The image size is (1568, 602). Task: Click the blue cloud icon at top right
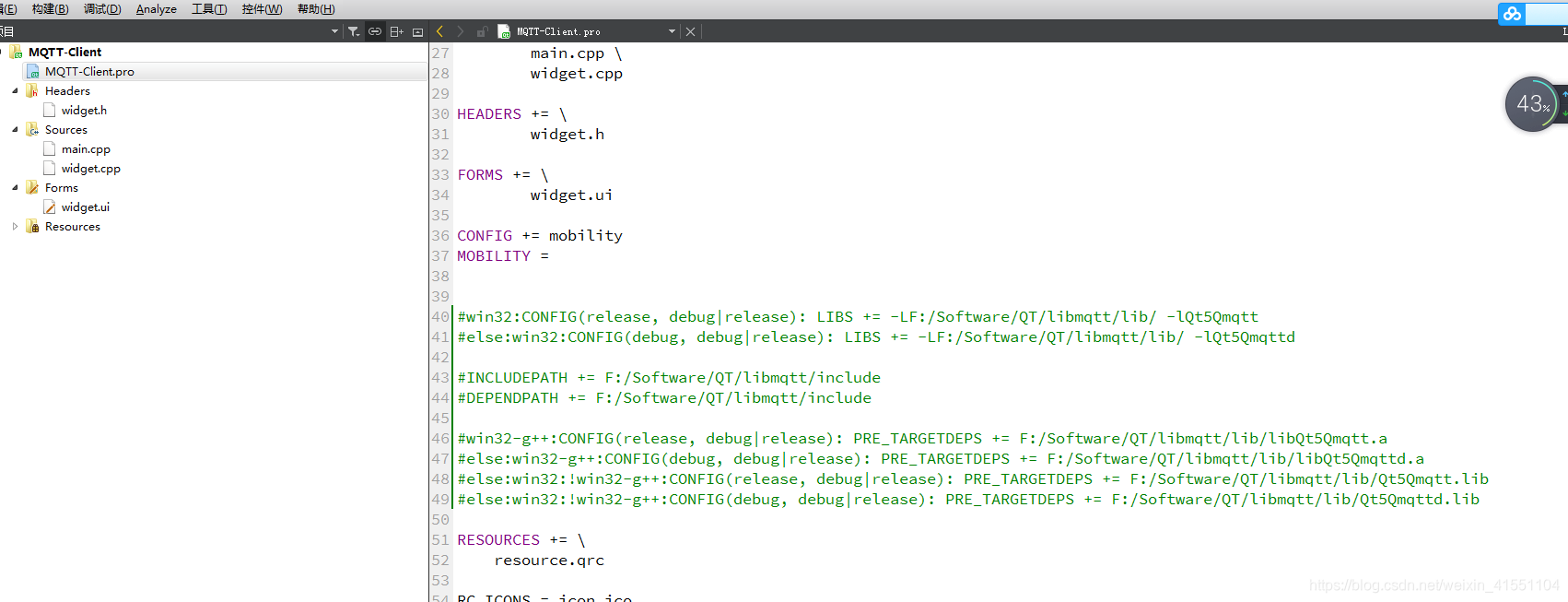point(1512,14)
